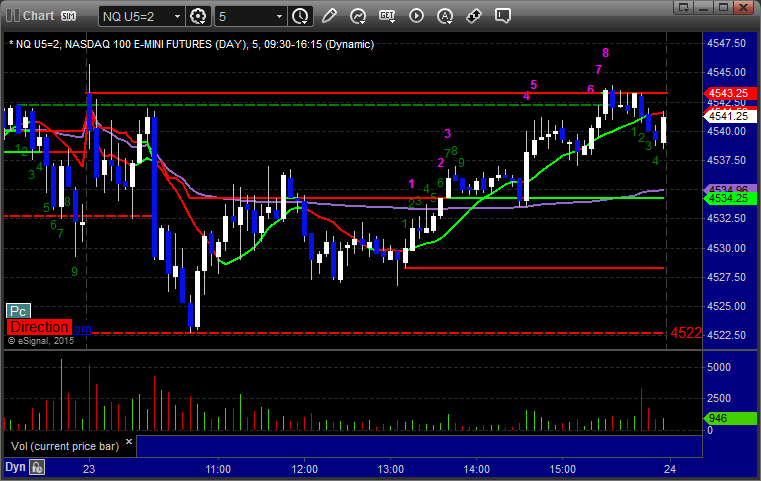The height and width of the screenshot is (481, 761).
Task: Click the symbol linking chain icon
Action: 473,16
